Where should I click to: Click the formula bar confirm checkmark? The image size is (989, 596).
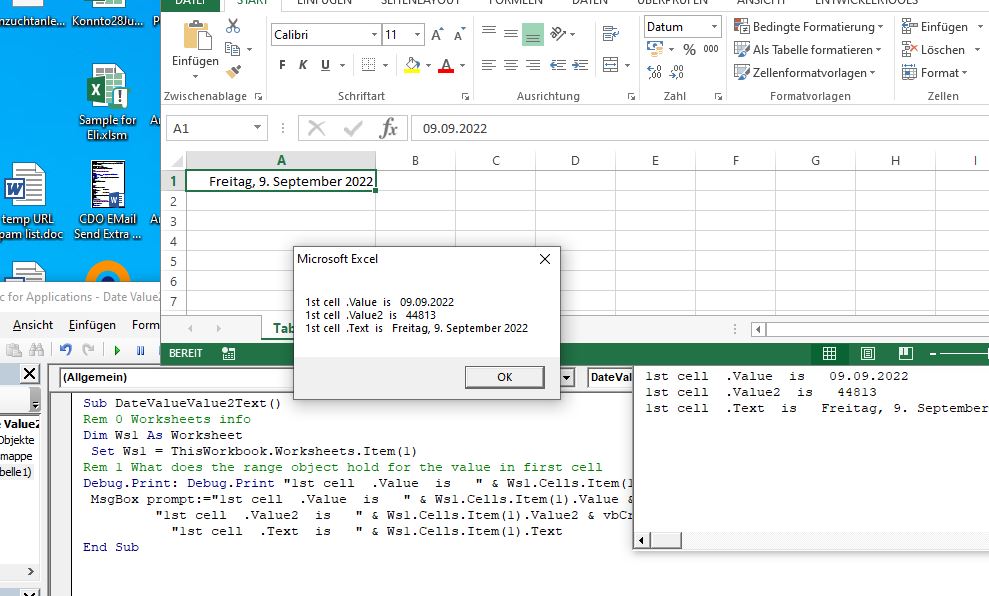353,129
